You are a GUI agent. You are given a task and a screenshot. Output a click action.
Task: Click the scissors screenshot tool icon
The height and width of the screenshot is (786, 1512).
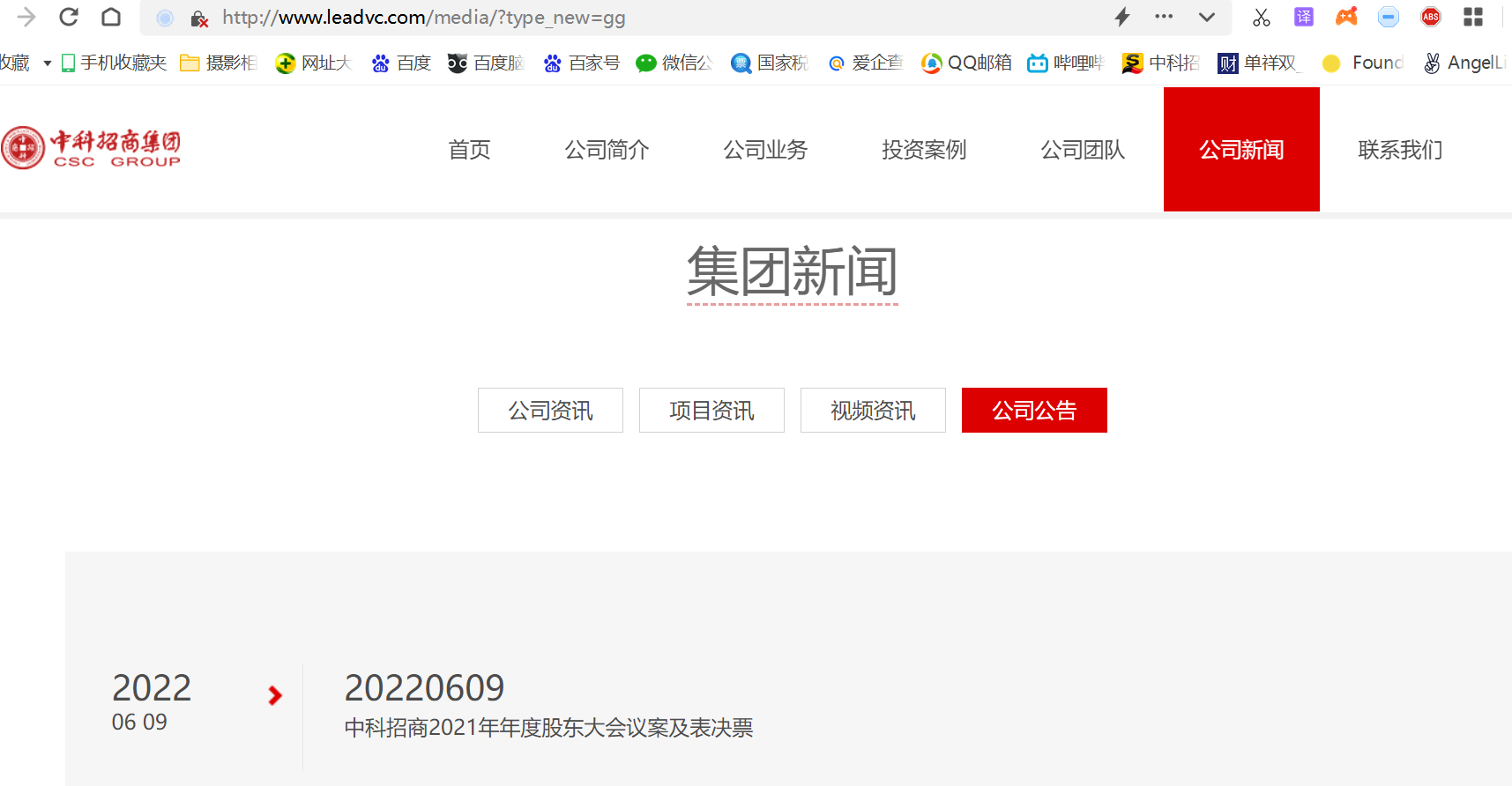[1262, 17]
